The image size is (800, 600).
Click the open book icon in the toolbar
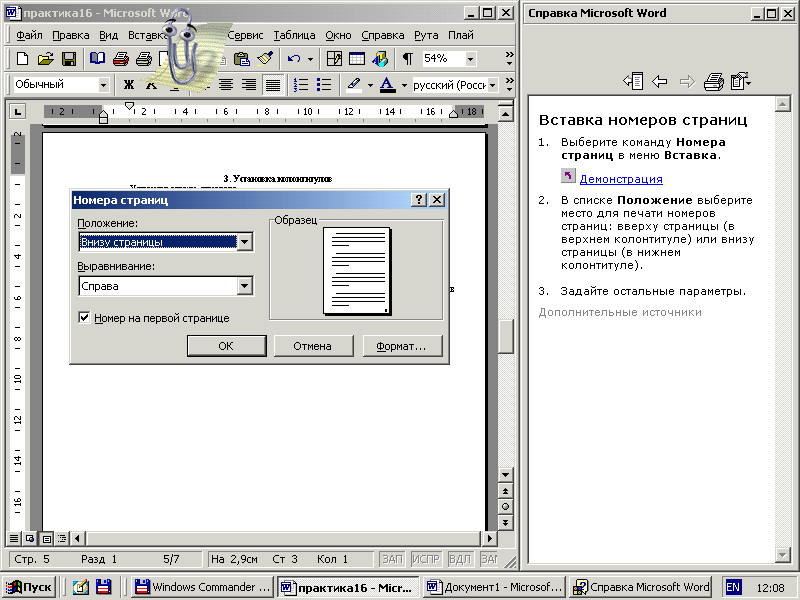[x=97, y=59]
